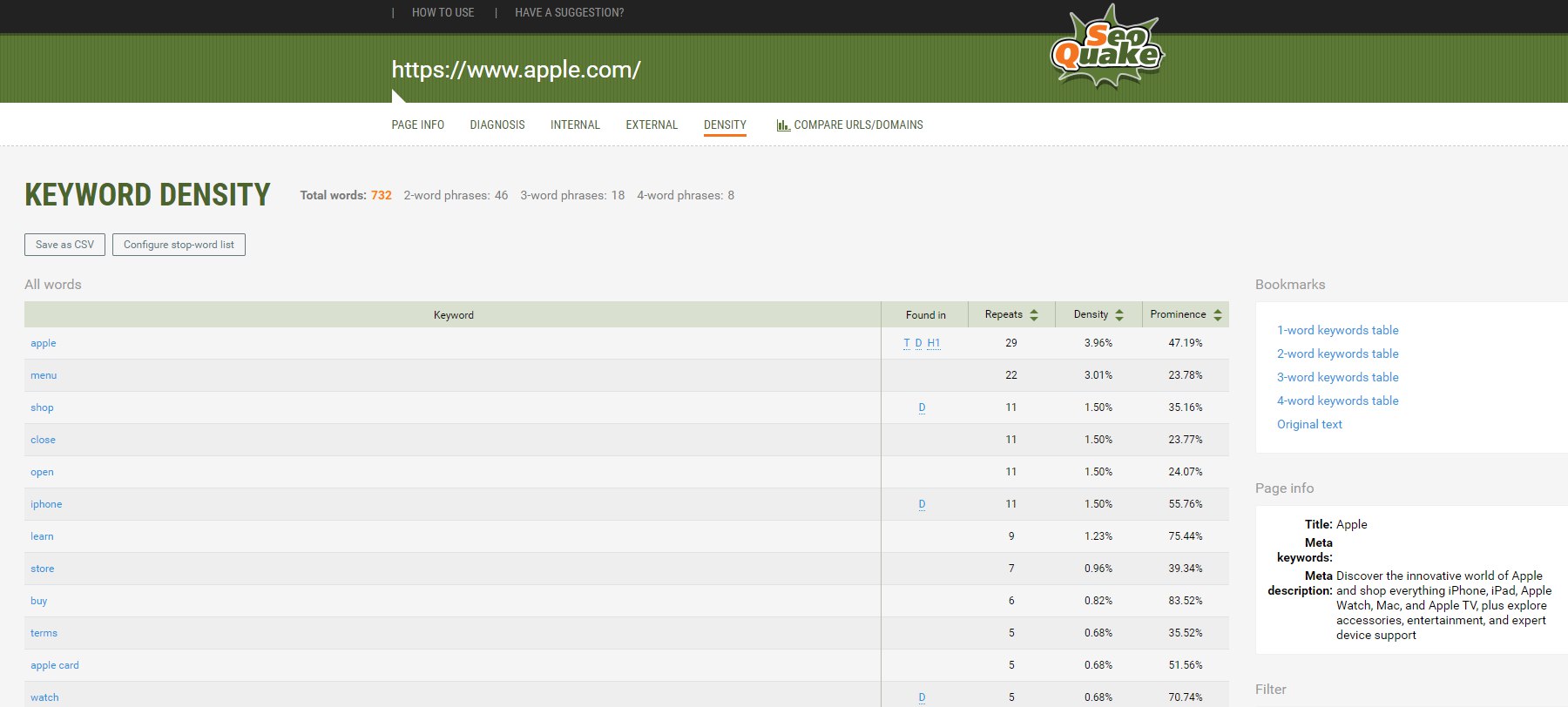1568x707 pixels.
Task: Jump to 2-word keywords table
Action: tap(1338, 353)
